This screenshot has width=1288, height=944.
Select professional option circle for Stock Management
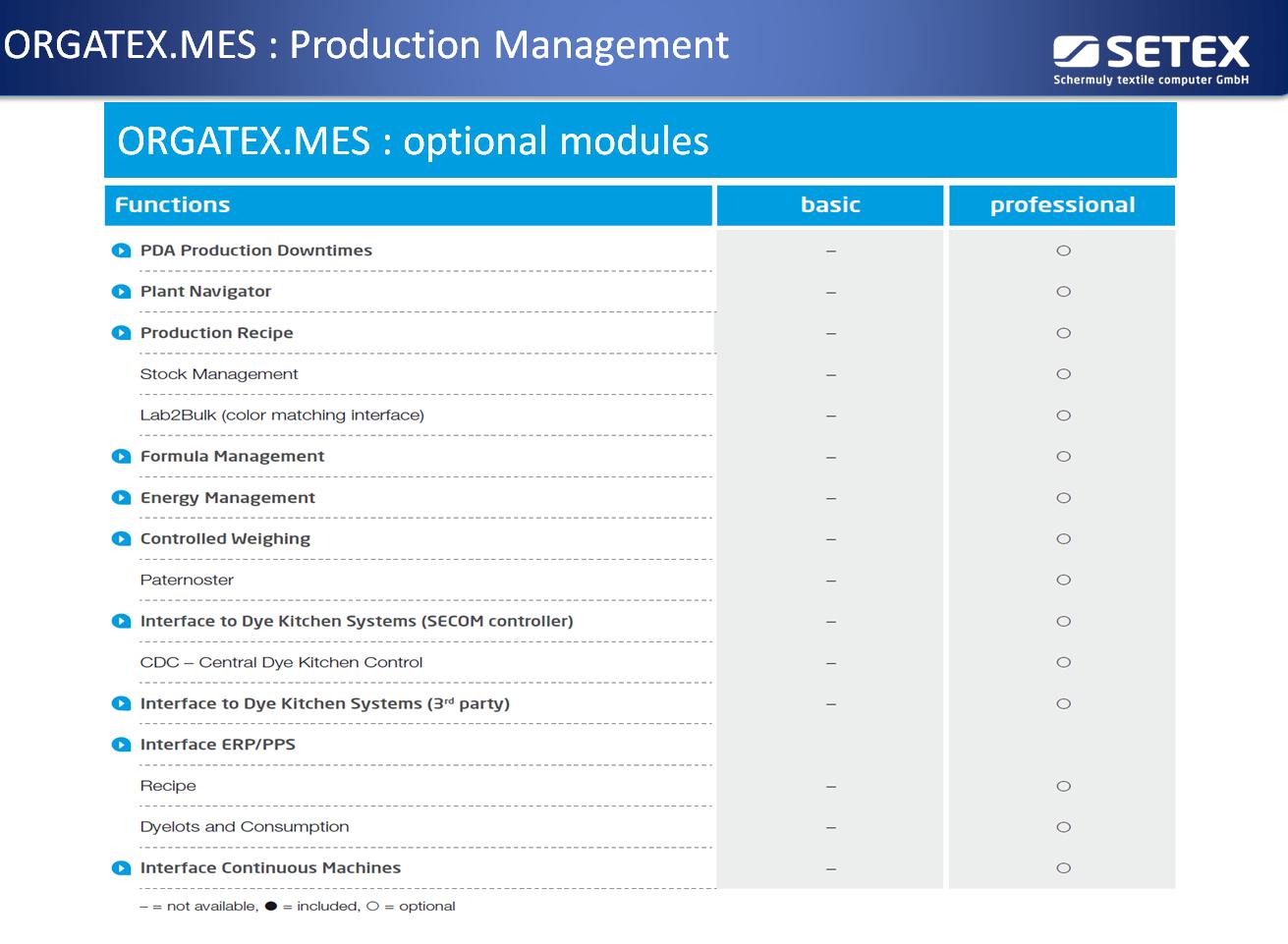[x=1063, y=374]
